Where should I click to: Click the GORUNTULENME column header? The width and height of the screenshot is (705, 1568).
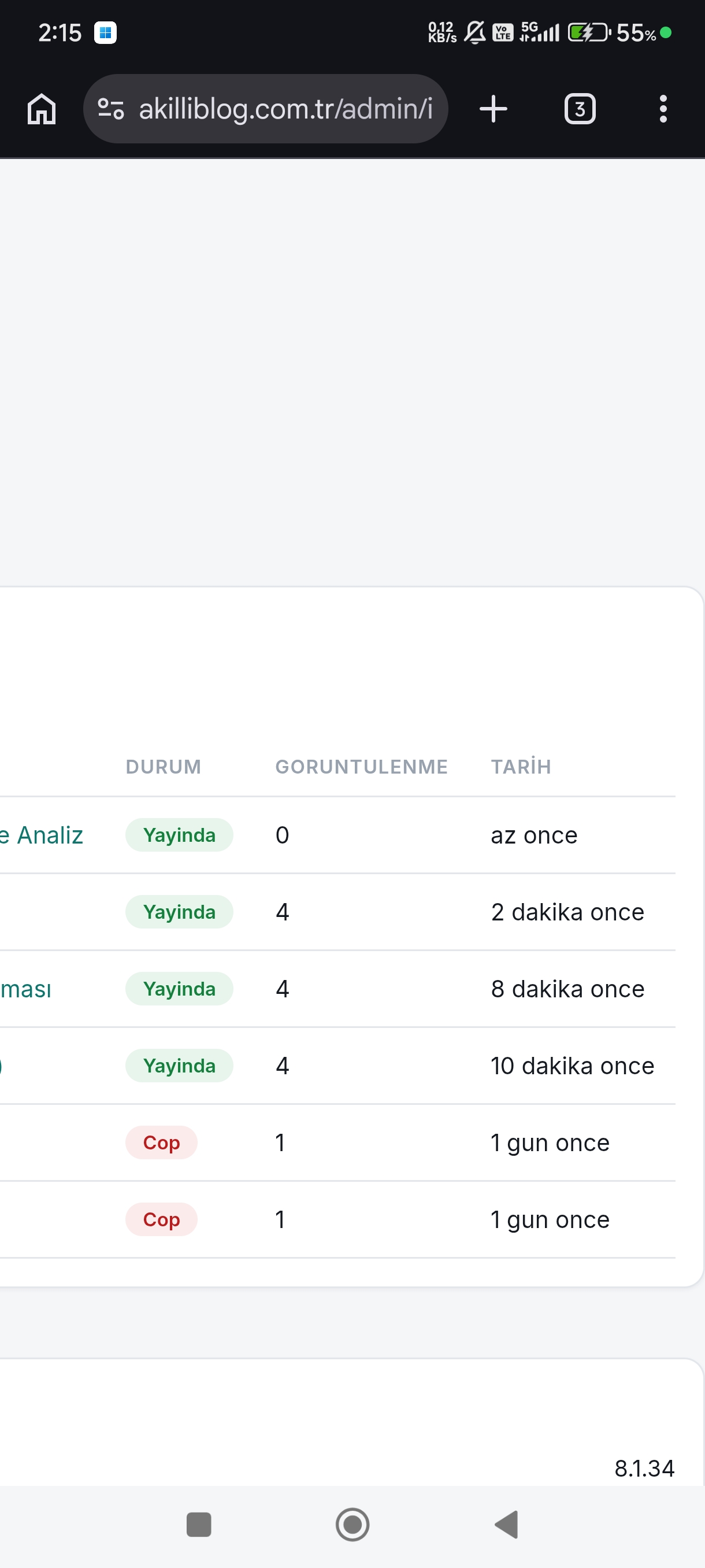(361, 766)
